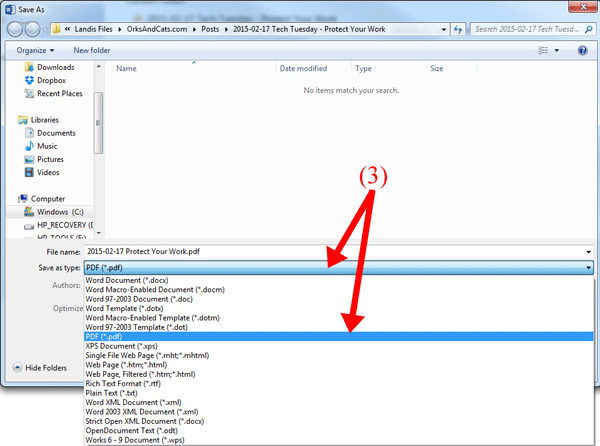Select Works 6 - 9 Document (*.wps)
The image size is (600, 446).
339,440
